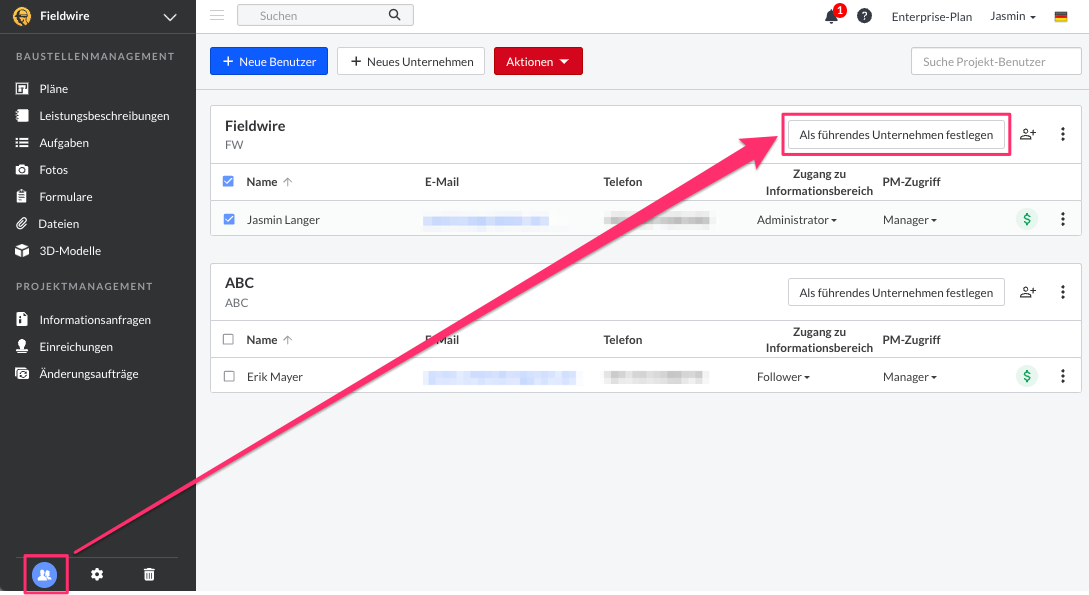
Task: Expand the Fieldwire project switcher chevron
Action: (170, 17)
